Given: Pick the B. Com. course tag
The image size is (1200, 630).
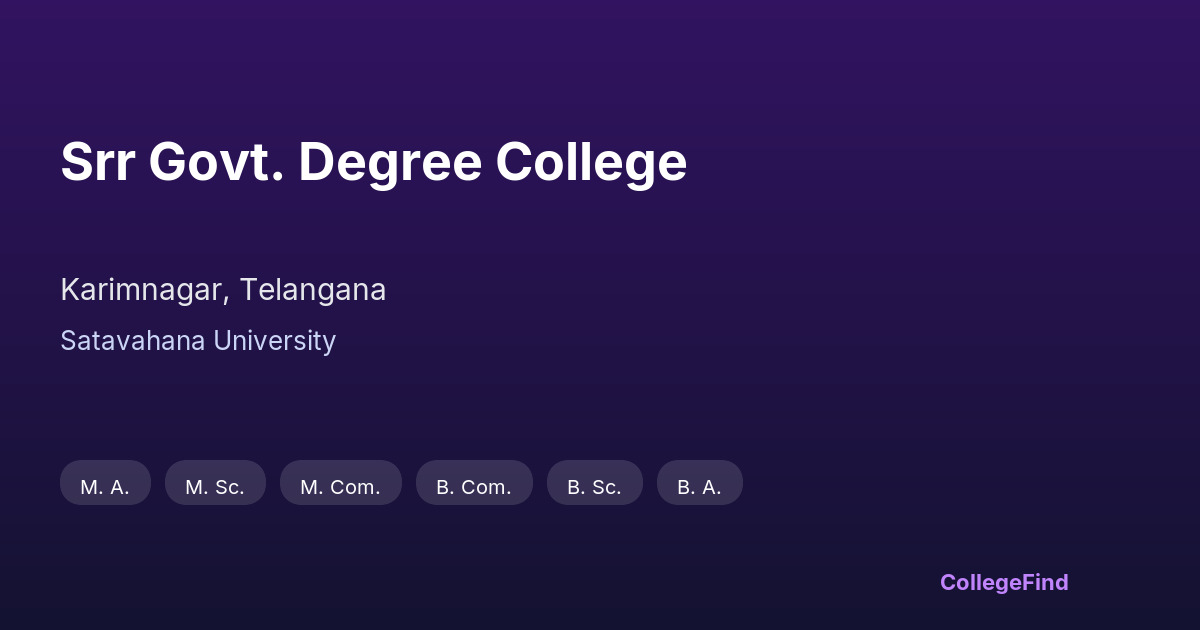Looking at the screenshot, I should [474, 483].
